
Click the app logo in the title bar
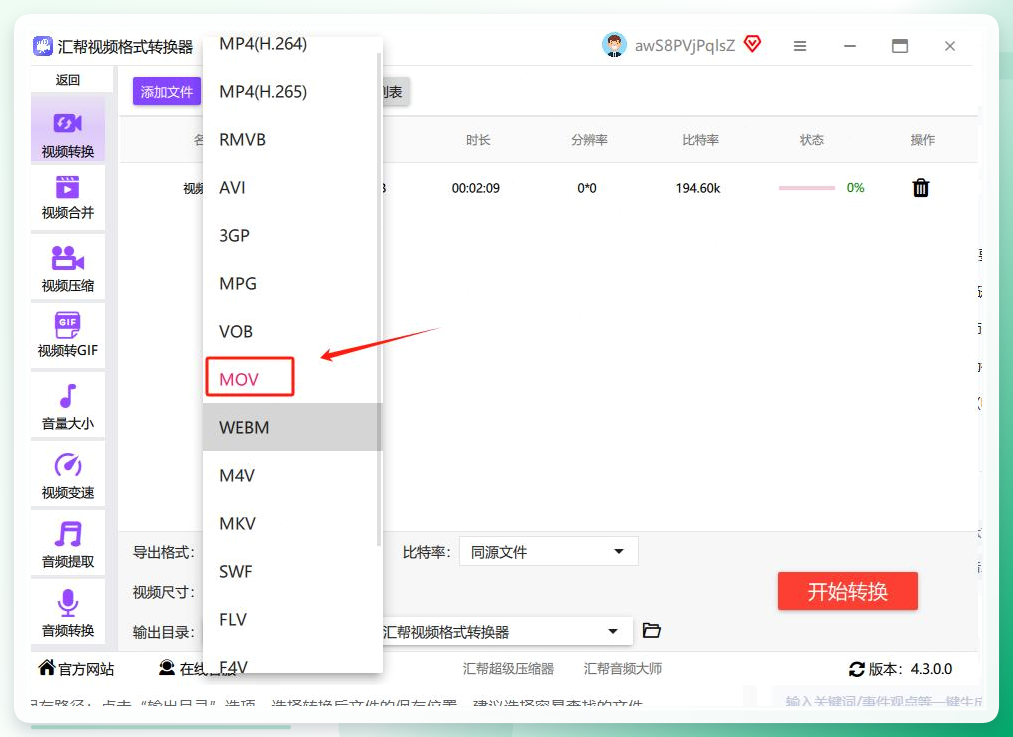[x=43, y=47]
